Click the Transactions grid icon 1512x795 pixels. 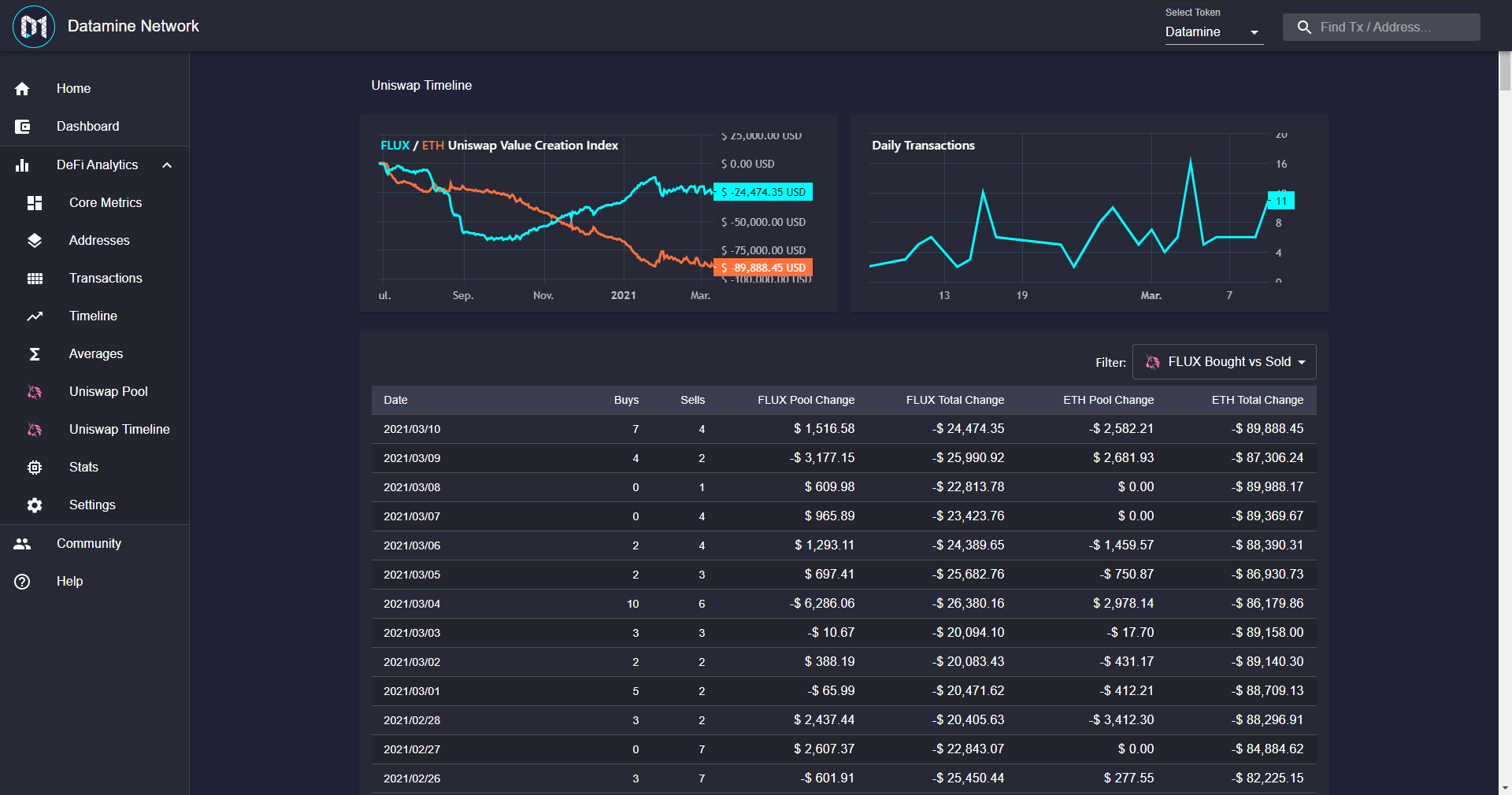click(35, 279)
